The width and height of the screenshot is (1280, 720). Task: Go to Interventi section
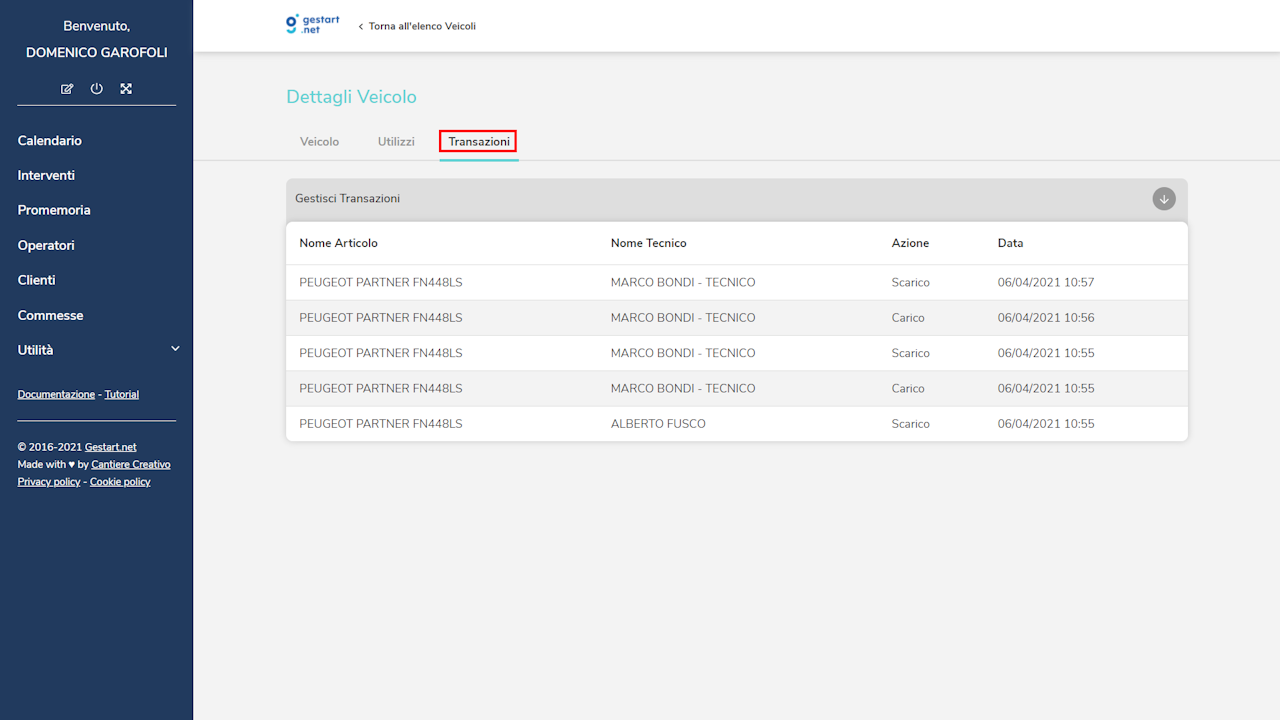coord(46,176)
